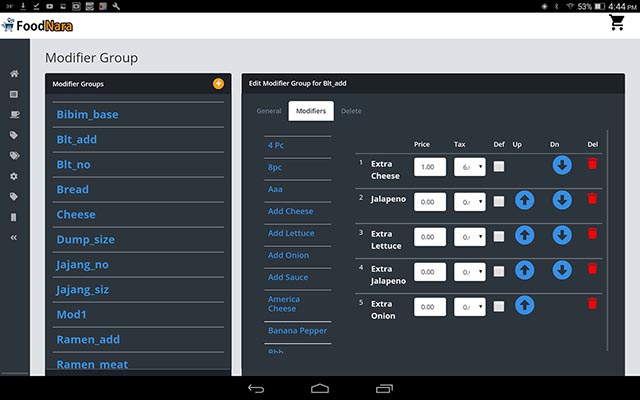Open tax dropdown for Extra Onion
Image resolution: width=640 pixels, height=400 pixels.
pos(469,307)
